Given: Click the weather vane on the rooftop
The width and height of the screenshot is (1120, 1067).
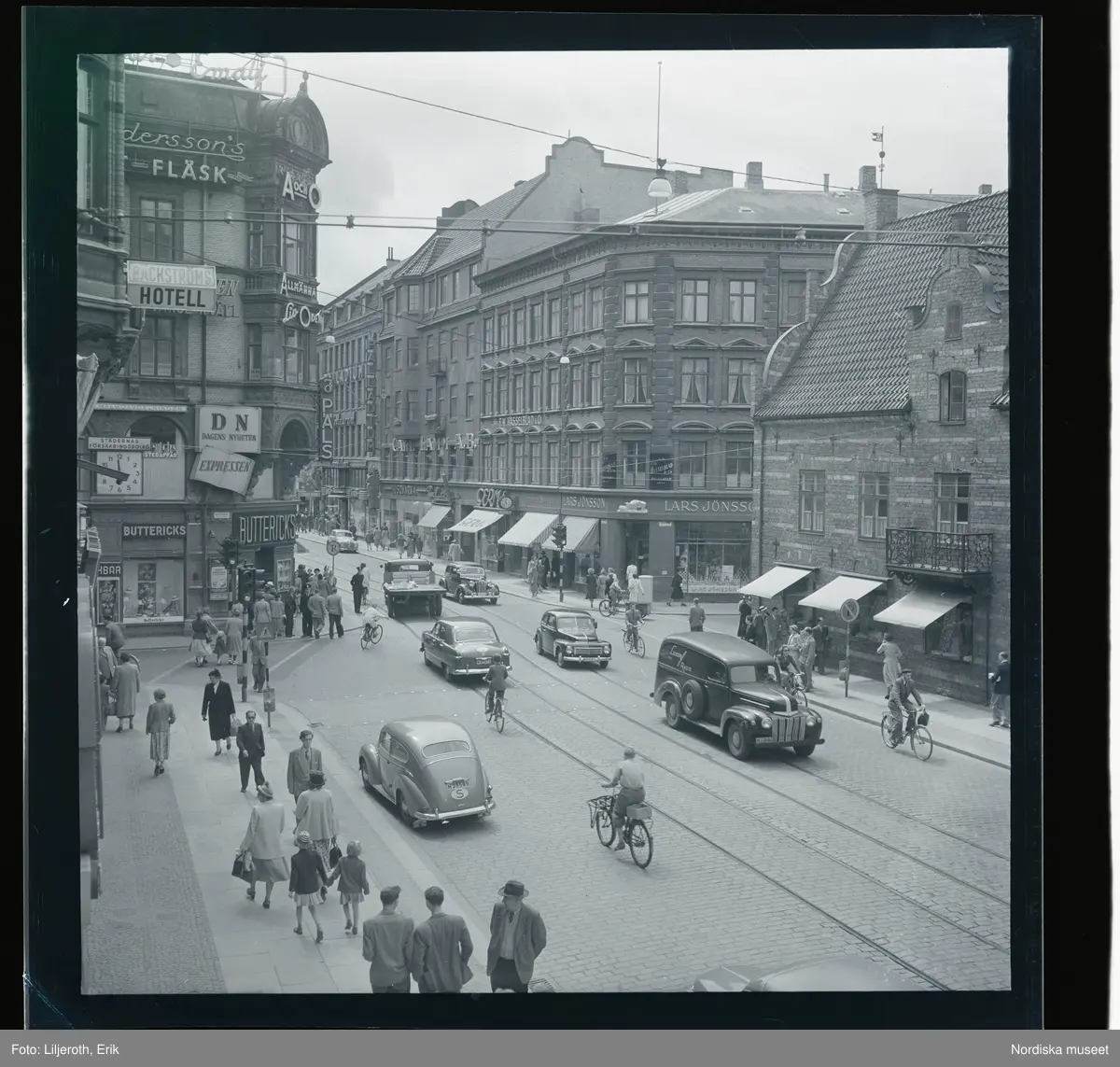Looking at the screenshot, I should tap(878, 141).
